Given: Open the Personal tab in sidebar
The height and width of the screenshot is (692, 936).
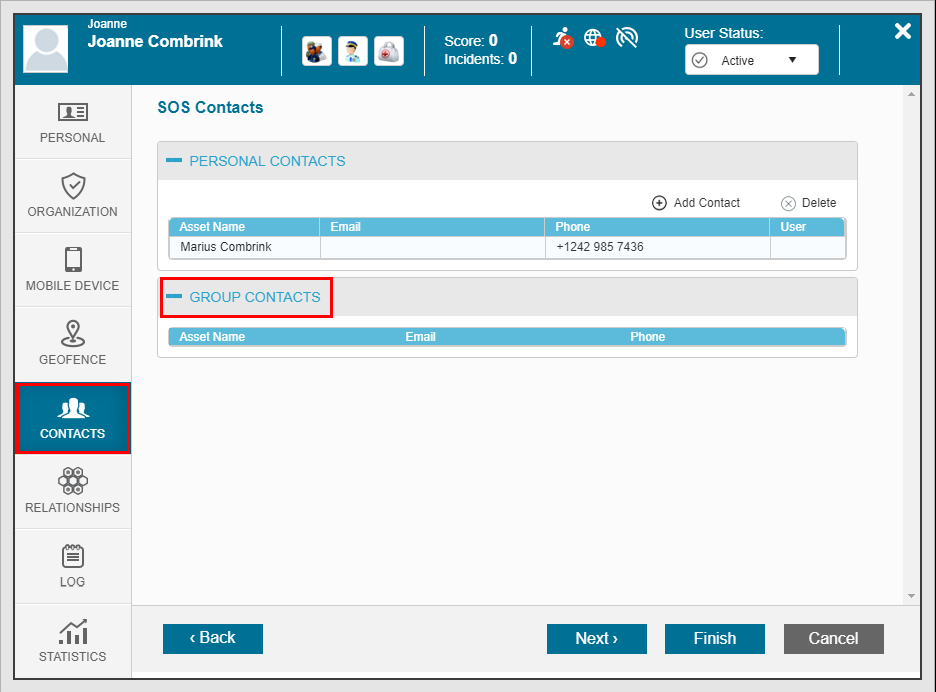Looking at the screenshot, I should coord(72,122).
